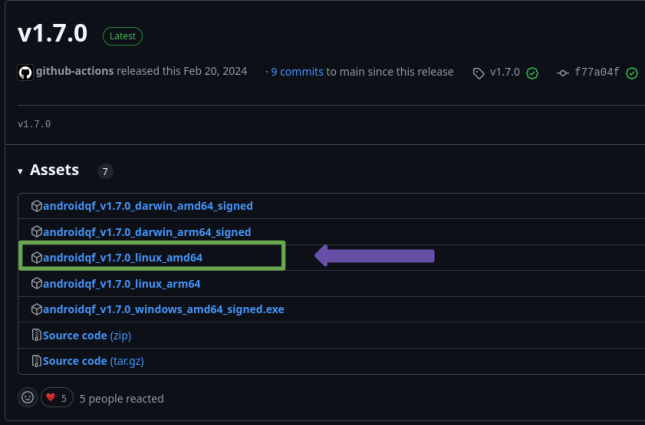Click the green verified checkmark after v1.7.0 tag
Image resolution: width=645 pixels, height=425 pixels.
click(533, 73)
